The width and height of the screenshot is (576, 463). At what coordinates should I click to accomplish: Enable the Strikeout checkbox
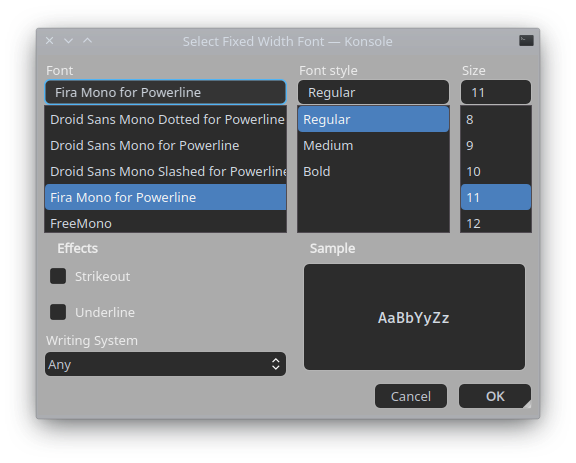(58, 276)
